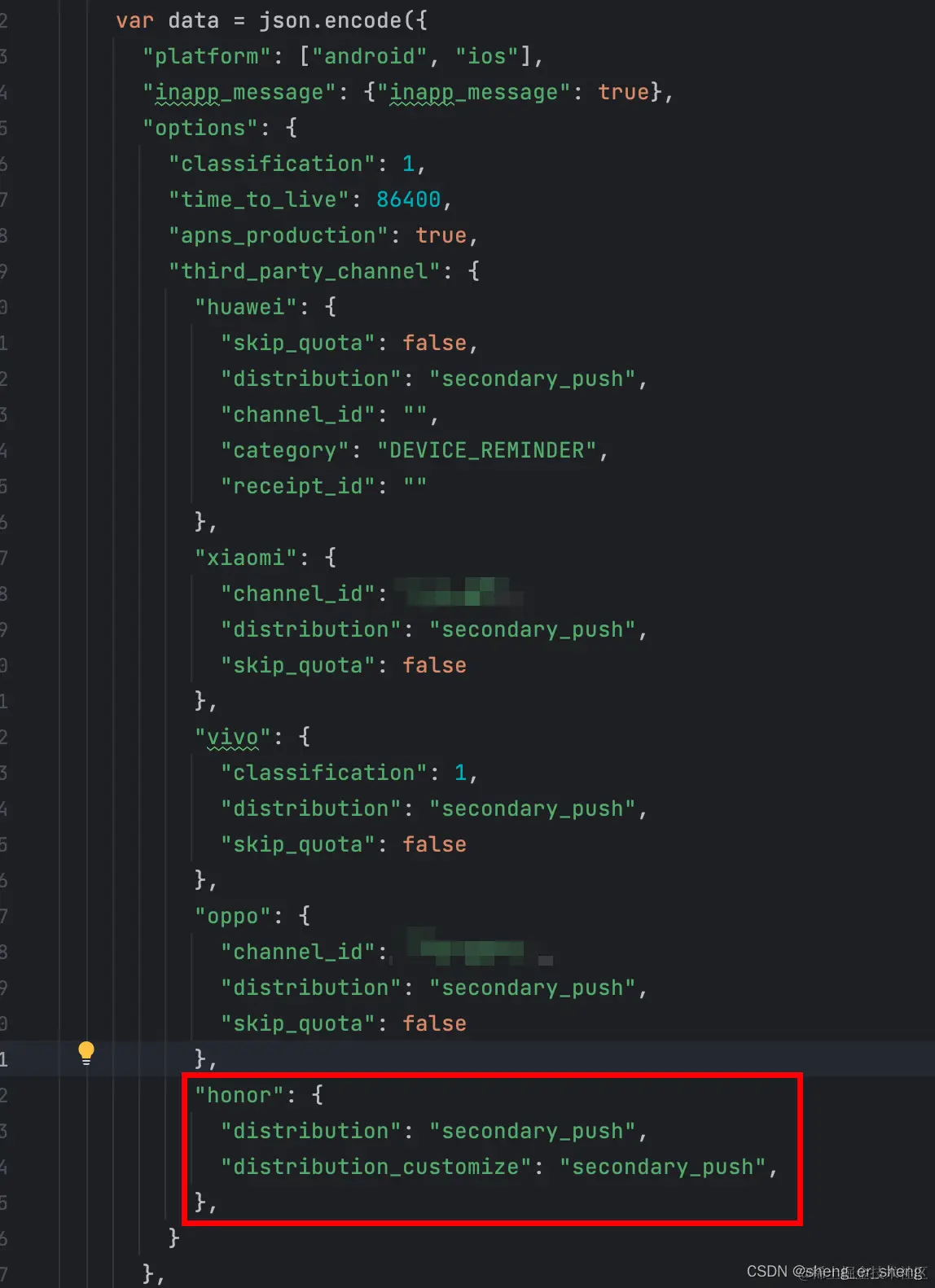Click the "channel_id" key under oppo
Viewport: 935px width, 1288px height.
coord(298,952)
